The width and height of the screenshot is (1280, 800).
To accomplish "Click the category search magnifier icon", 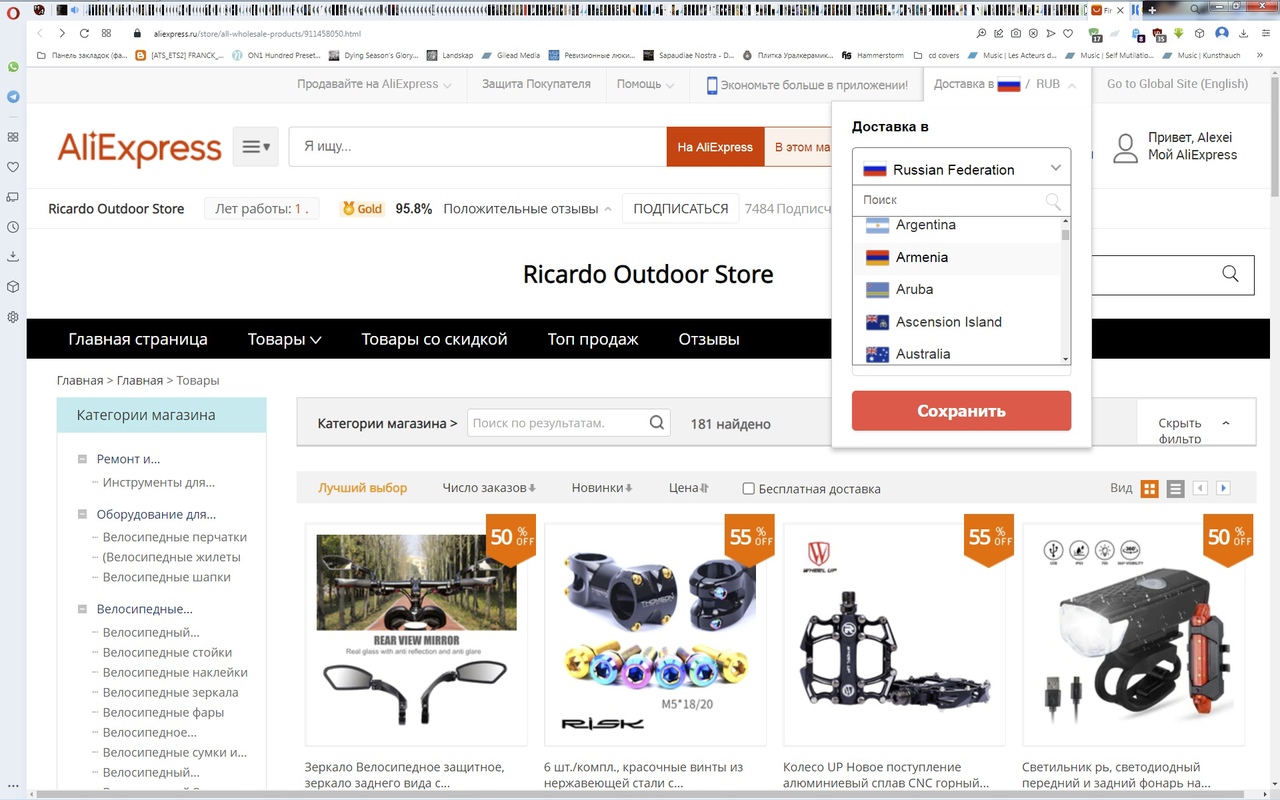I will 657,423.
